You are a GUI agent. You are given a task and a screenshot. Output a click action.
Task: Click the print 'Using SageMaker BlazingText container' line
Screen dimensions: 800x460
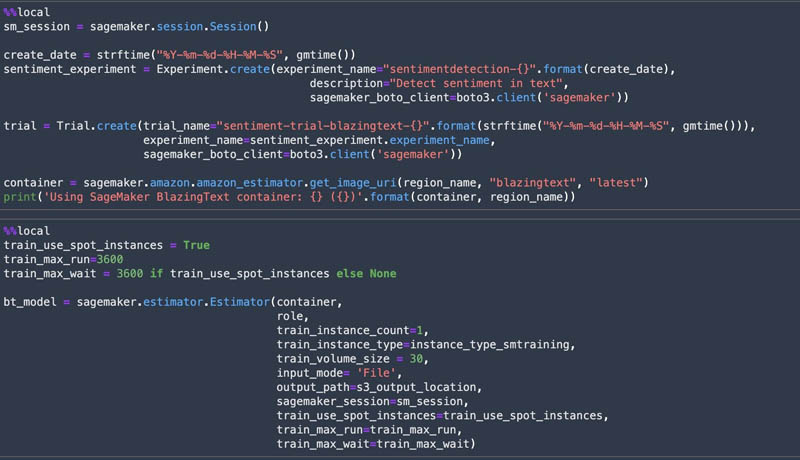pyautogui.click(x=289, y=197)
